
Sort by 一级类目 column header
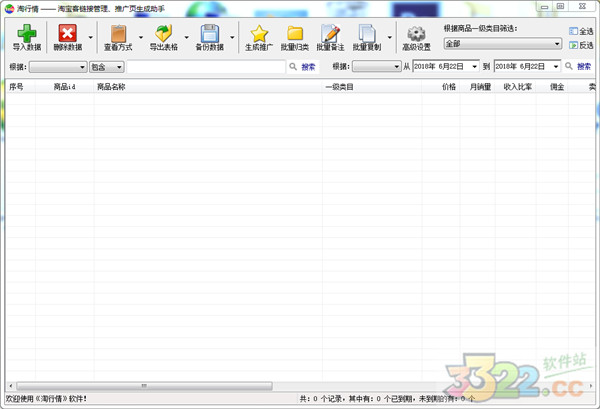pyautogui.click(x=339, y=87)
